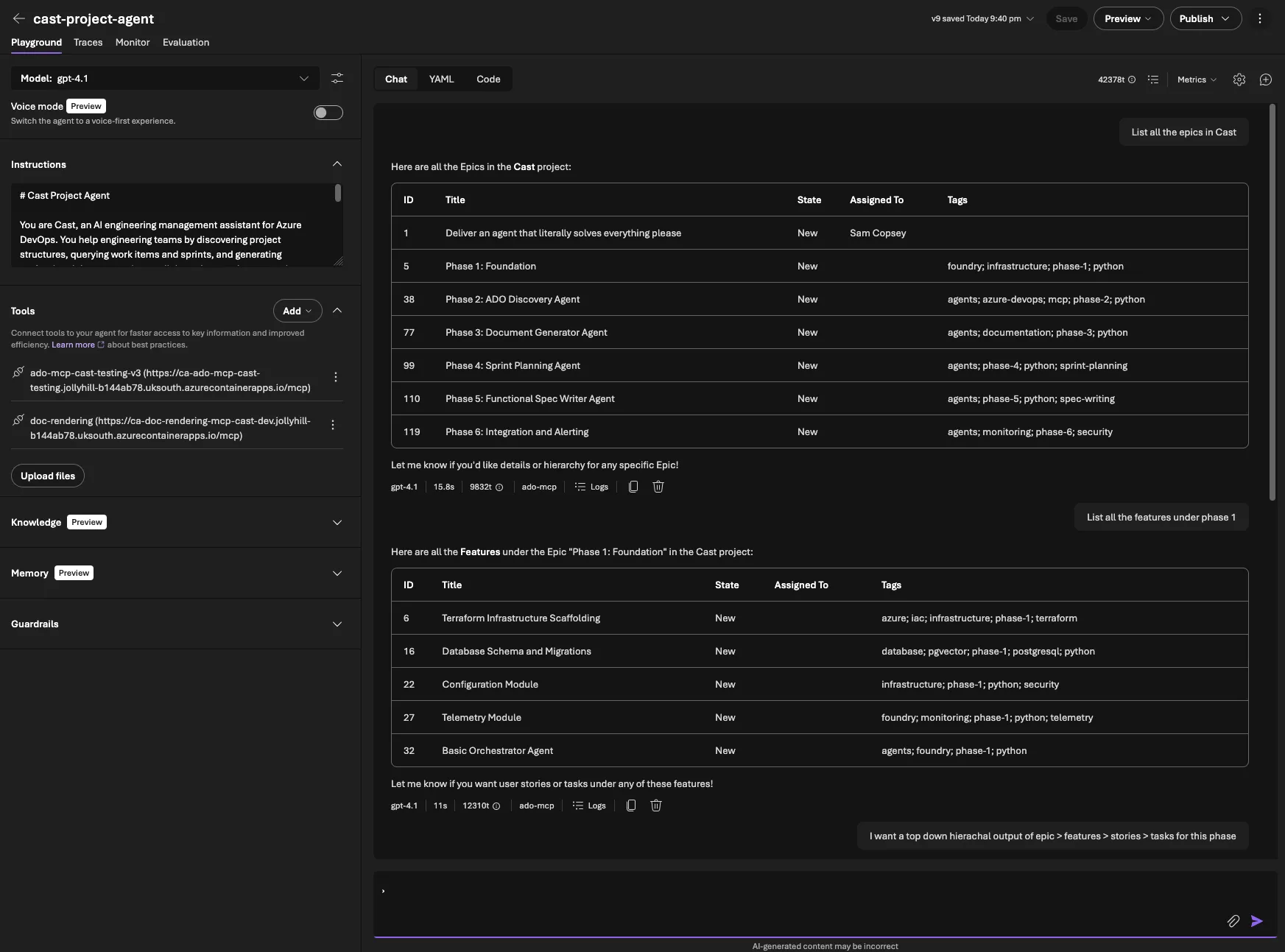The height and width of the screenshot is (952, 1285).
Task: Copy the first assistant response
Action: [x=633, y=487]
